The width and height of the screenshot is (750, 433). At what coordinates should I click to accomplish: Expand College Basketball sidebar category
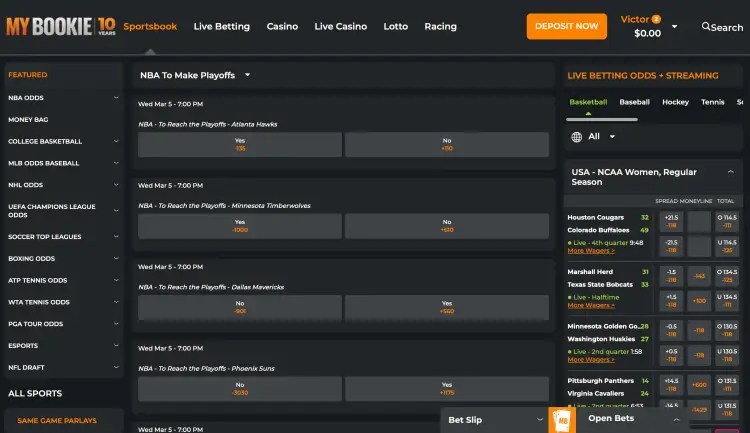pyautogui.click(x=116, y=141)
